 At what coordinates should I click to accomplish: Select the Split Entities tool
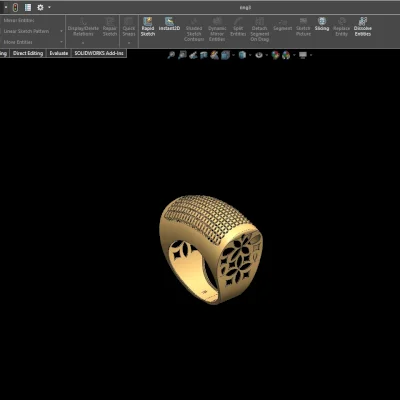[x=238, y=27]
